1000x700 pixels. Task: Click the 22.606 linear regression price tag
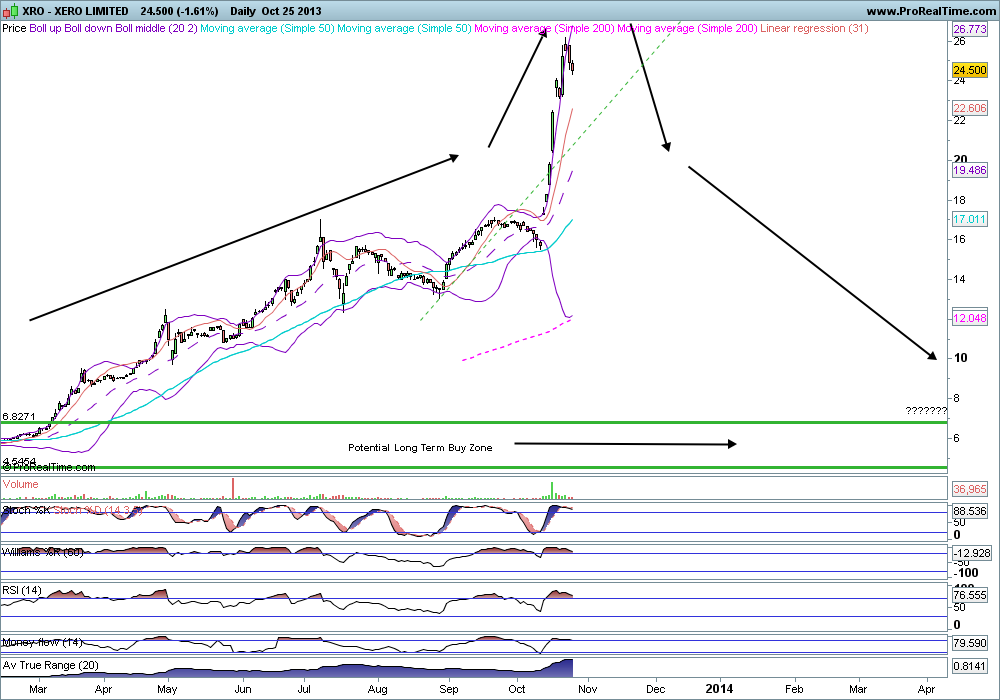[x=969, y=108]
